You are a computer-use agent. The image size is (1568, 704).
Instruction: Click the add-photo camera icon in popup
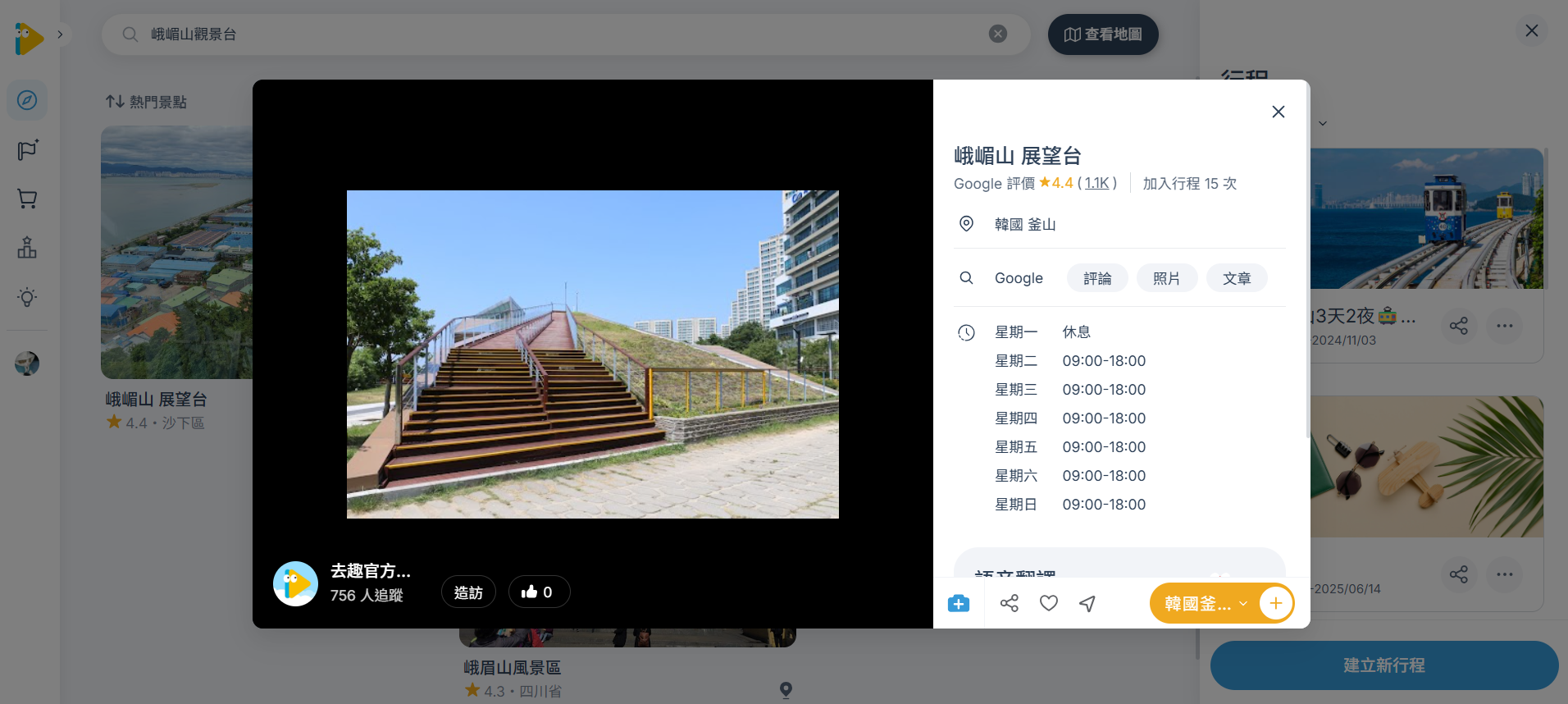959,604
